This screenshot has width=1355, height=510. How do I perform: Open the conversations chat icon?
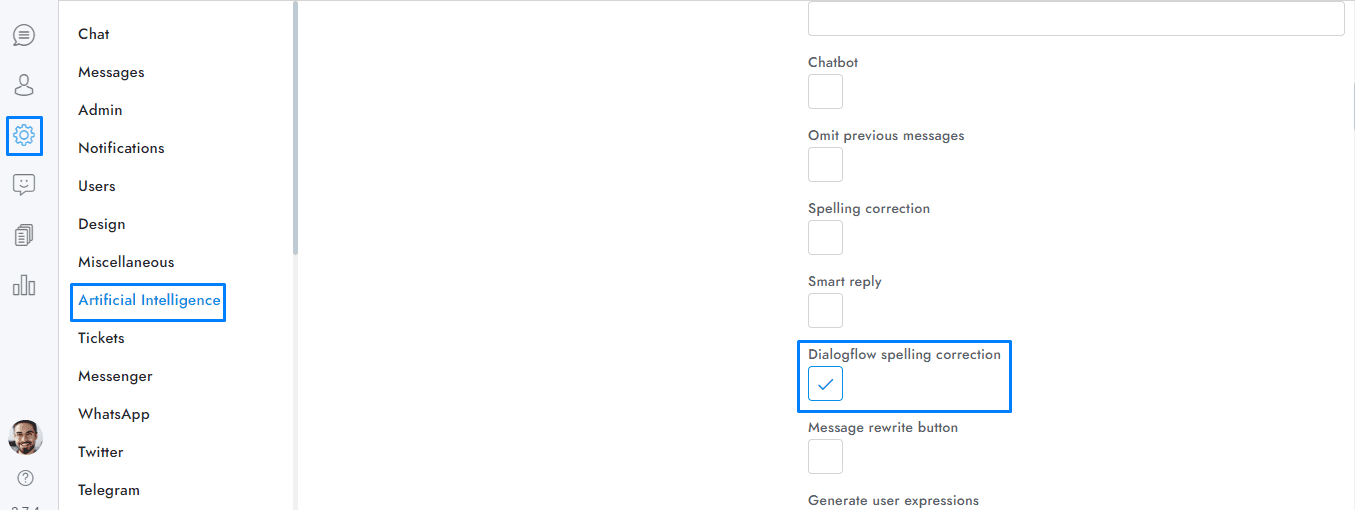pyautogui.click(x=24, y=36)
